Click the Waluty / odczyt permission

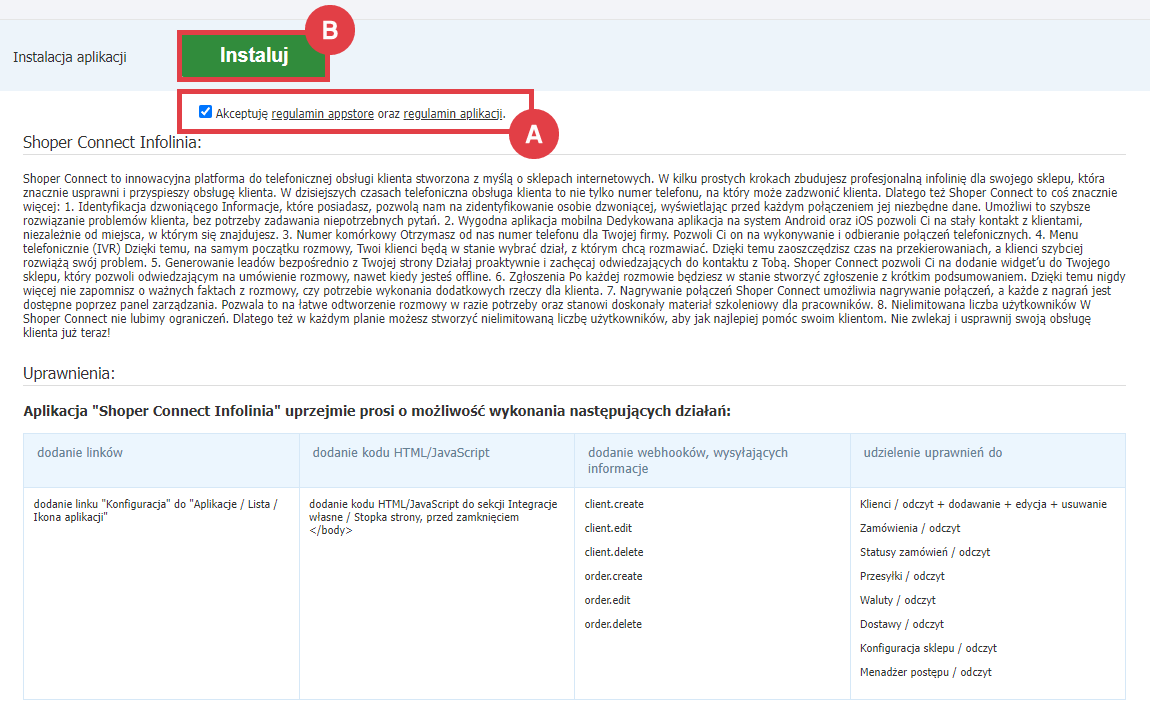[x=898, y=601]
